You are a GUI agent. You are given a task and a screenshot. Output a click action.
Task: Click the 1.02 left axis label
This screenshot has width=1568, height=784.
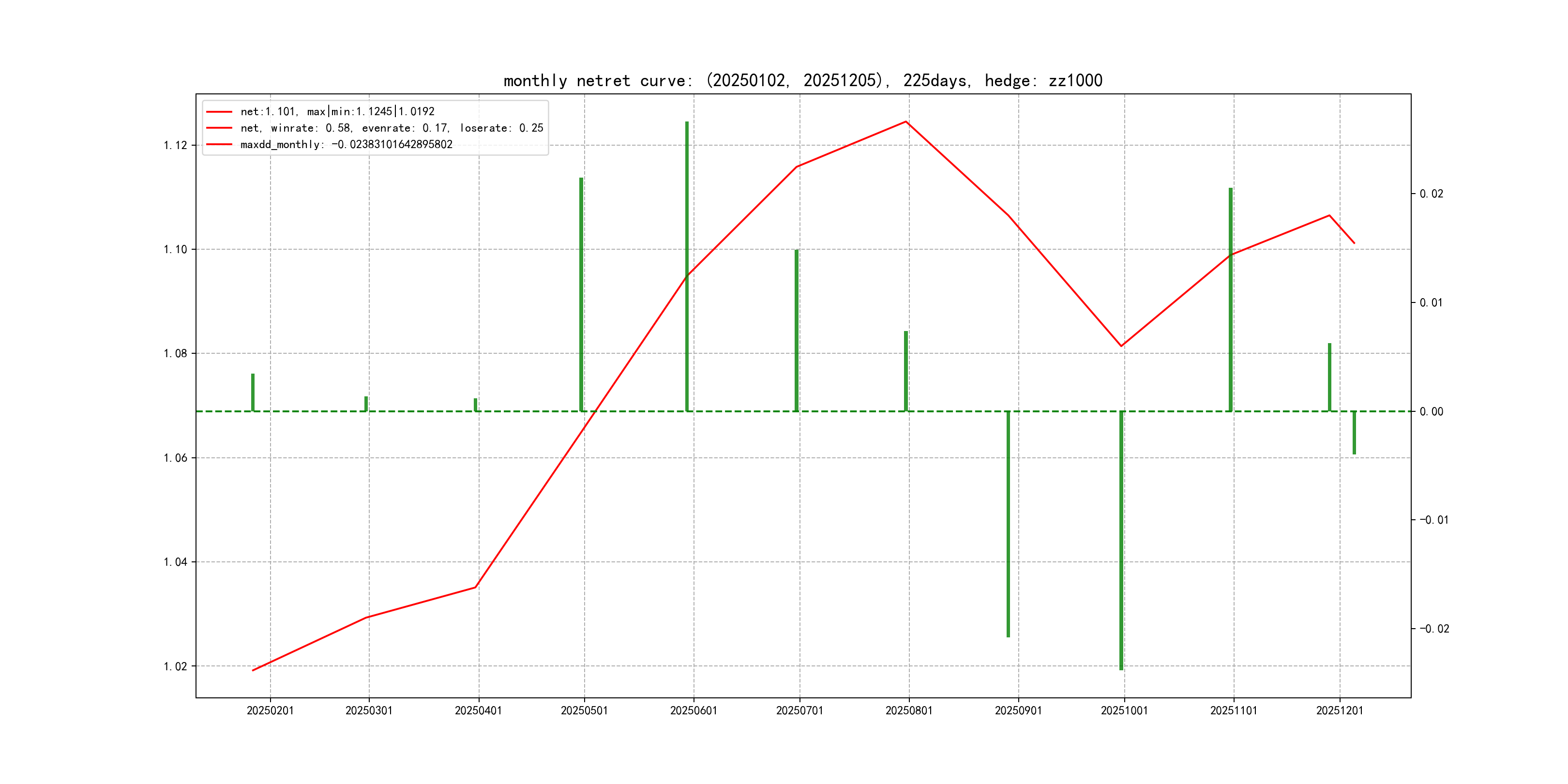pos(175,666)
